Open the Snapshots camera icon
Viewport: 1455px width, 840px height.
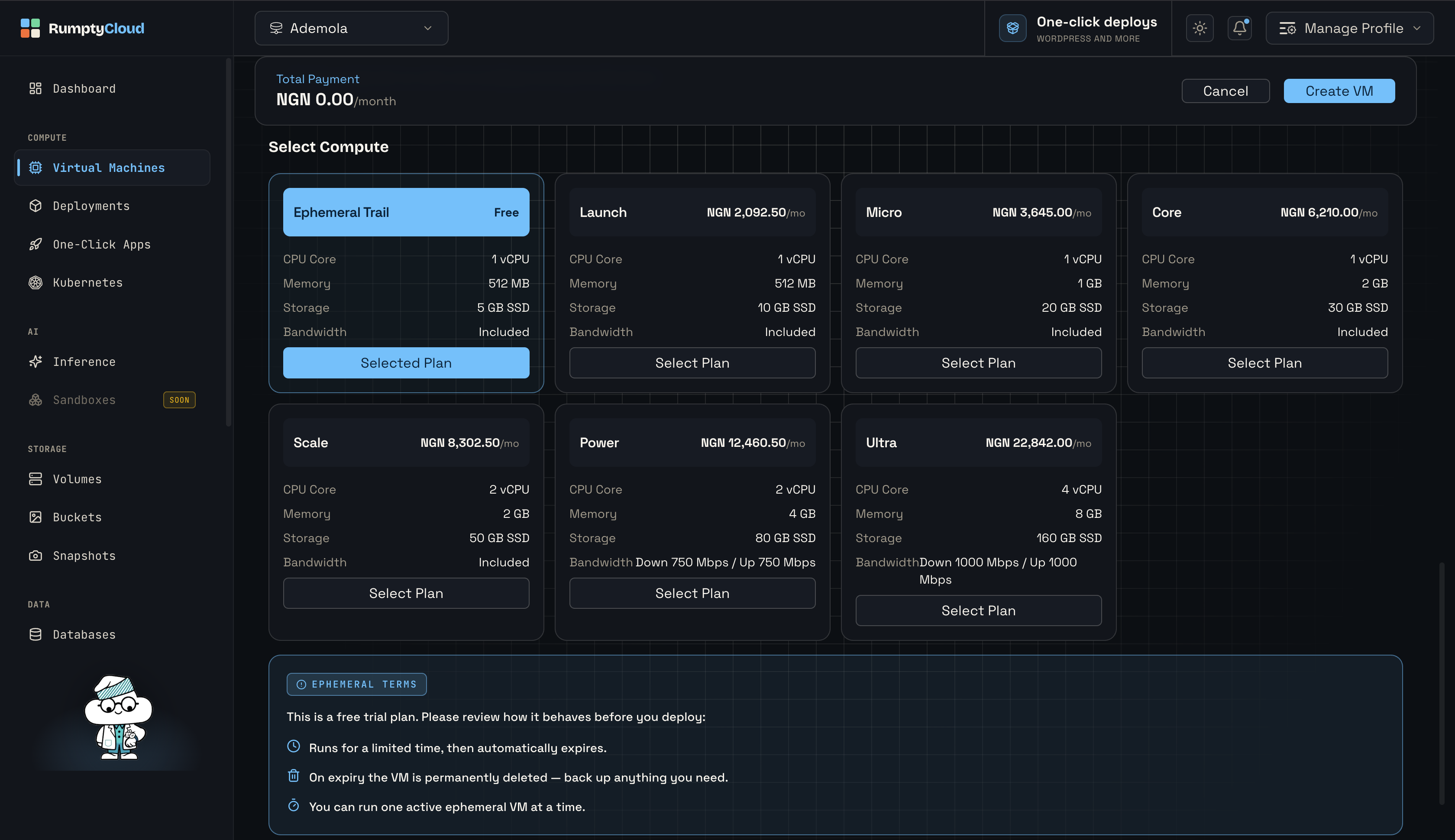[x=36, y=556]
